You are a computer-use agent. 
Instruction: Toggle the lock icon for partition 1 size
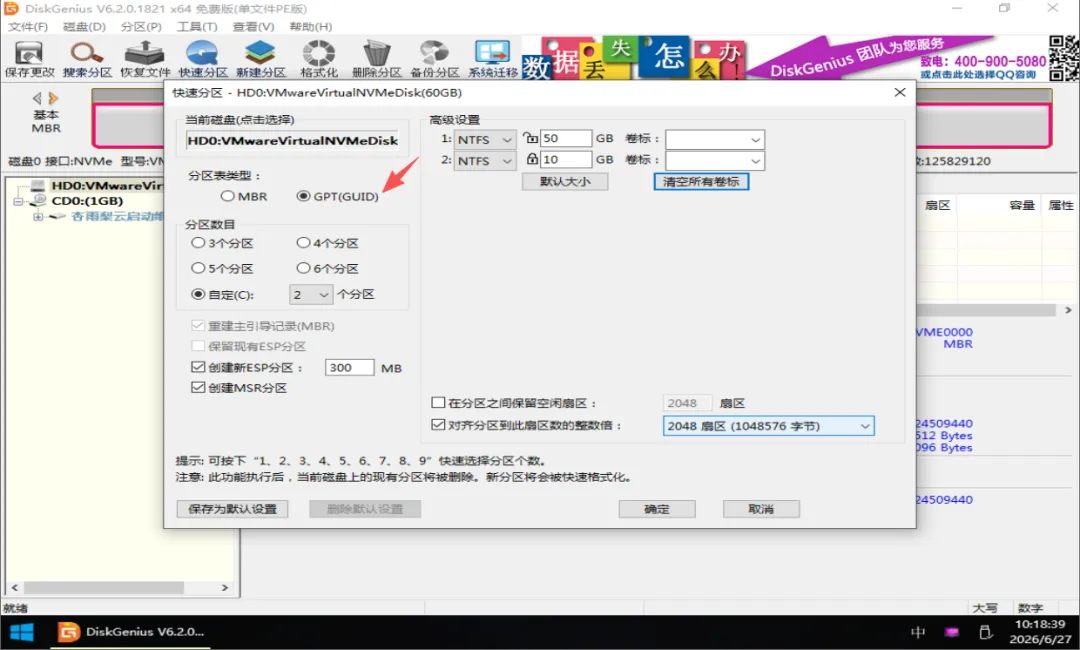pos(530,138)
